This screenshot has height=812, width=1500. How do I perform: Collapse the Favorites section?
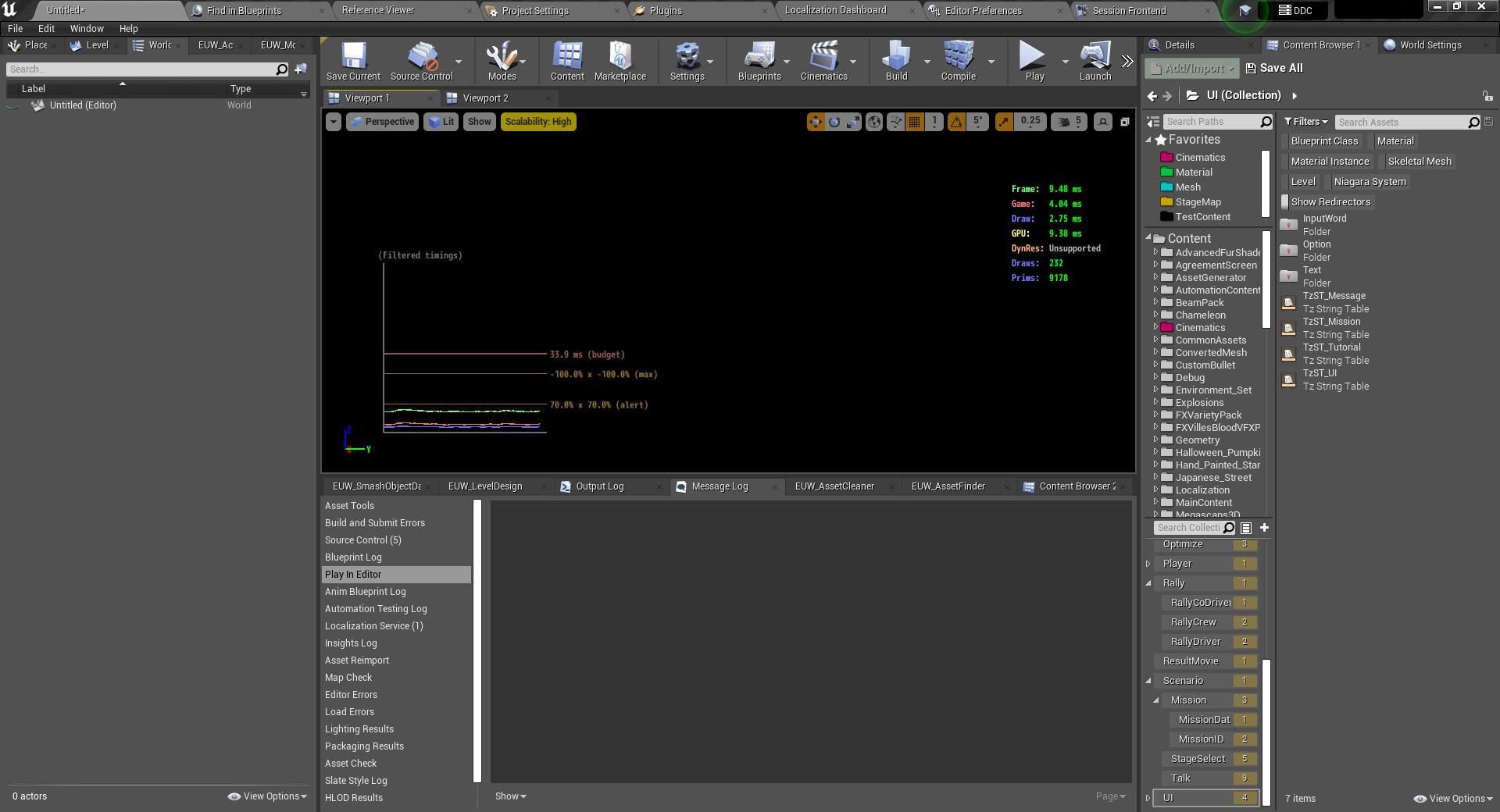click(1149, 141)
